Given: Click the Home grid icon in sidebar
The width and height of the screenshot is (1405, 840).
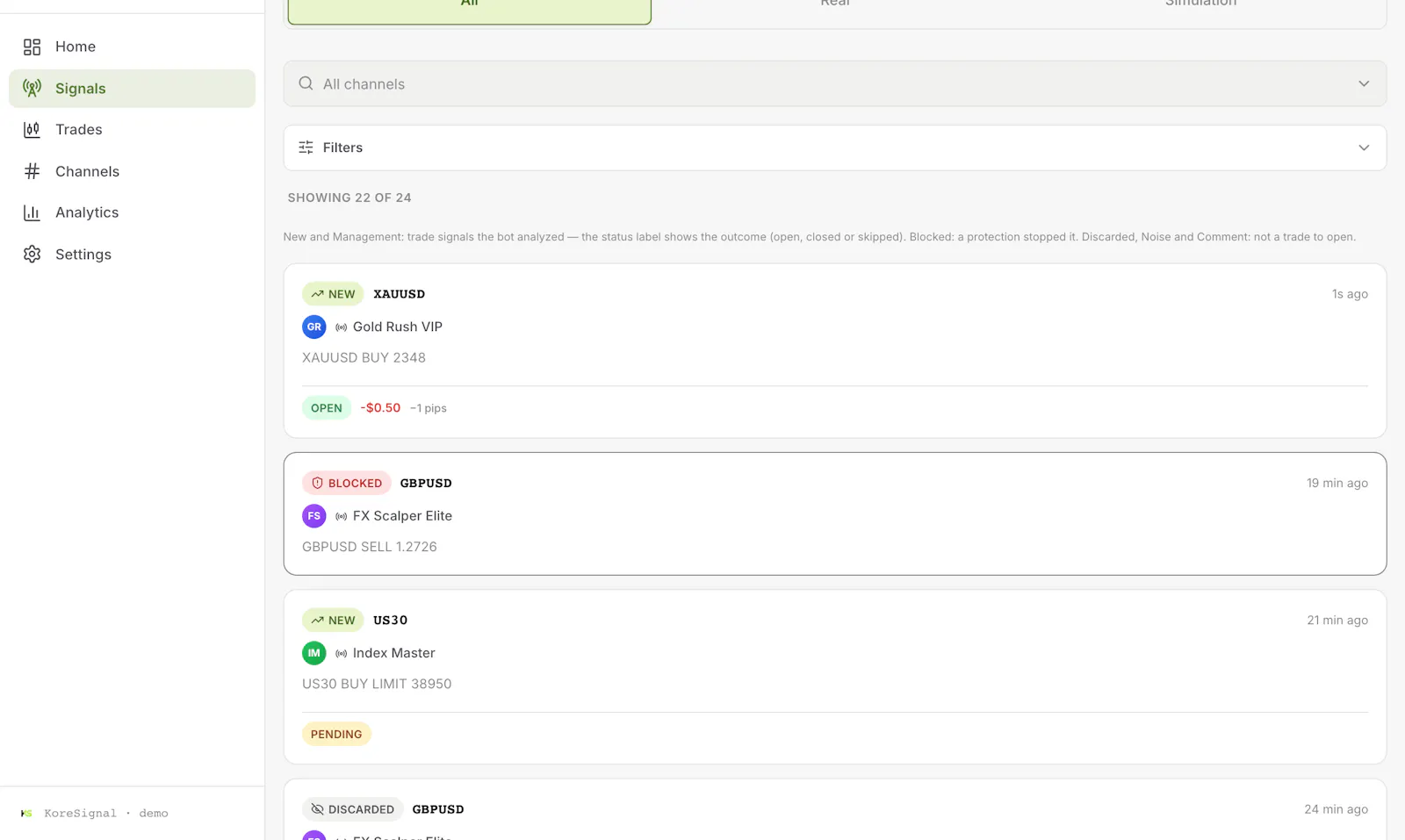Looking at the screenshot, I should point(32,47).
